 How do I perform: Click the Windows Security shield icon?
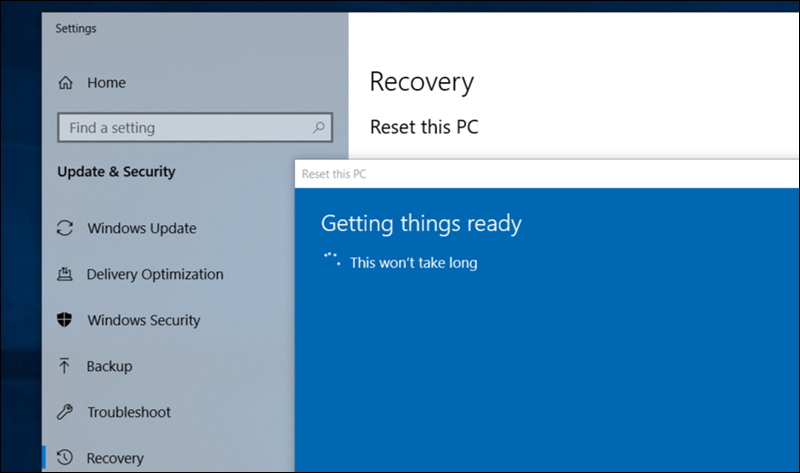coord(64,319)
